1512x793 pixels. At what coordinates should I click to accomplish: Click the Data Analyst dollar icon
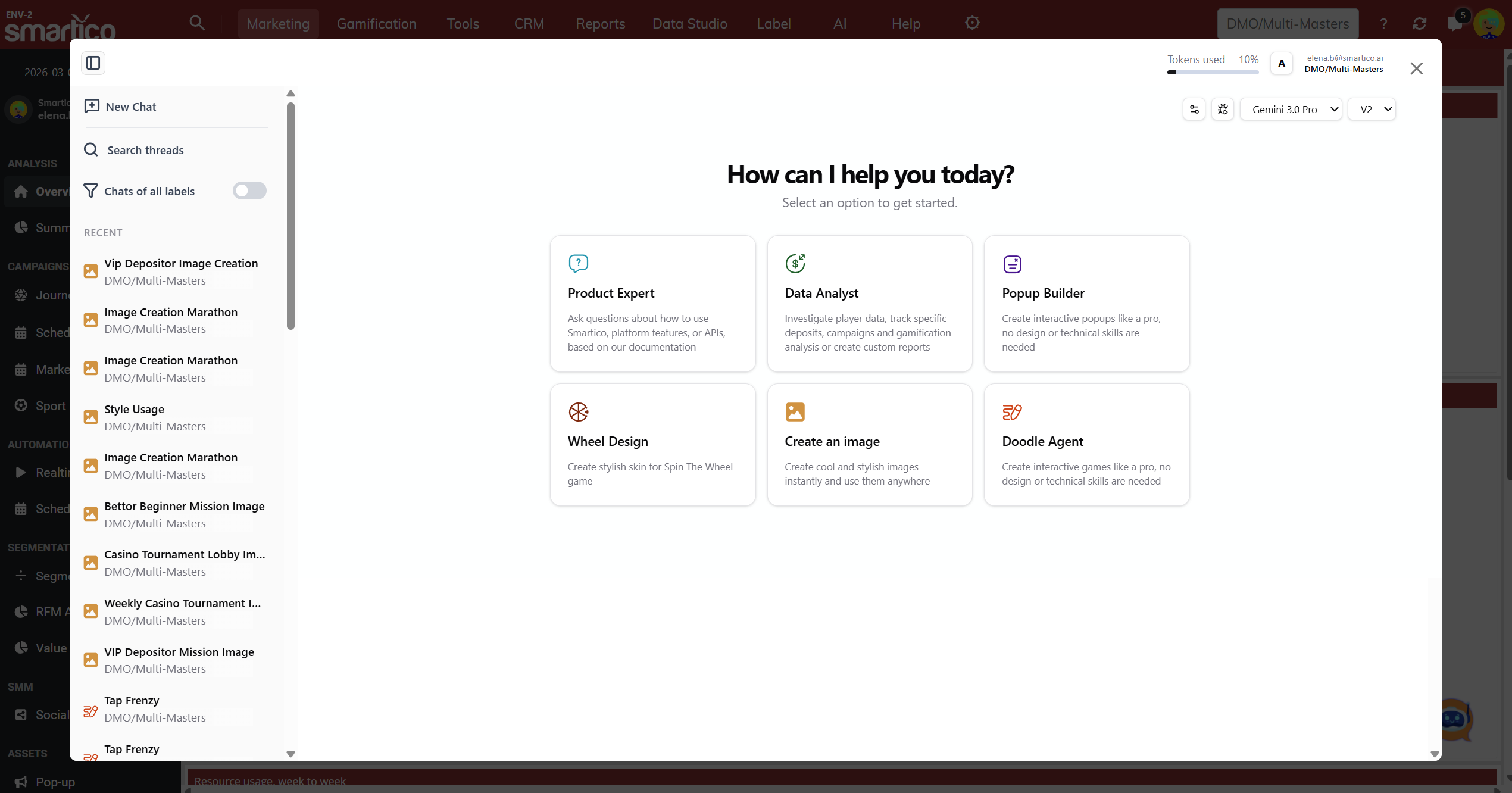tap(795, 263)
